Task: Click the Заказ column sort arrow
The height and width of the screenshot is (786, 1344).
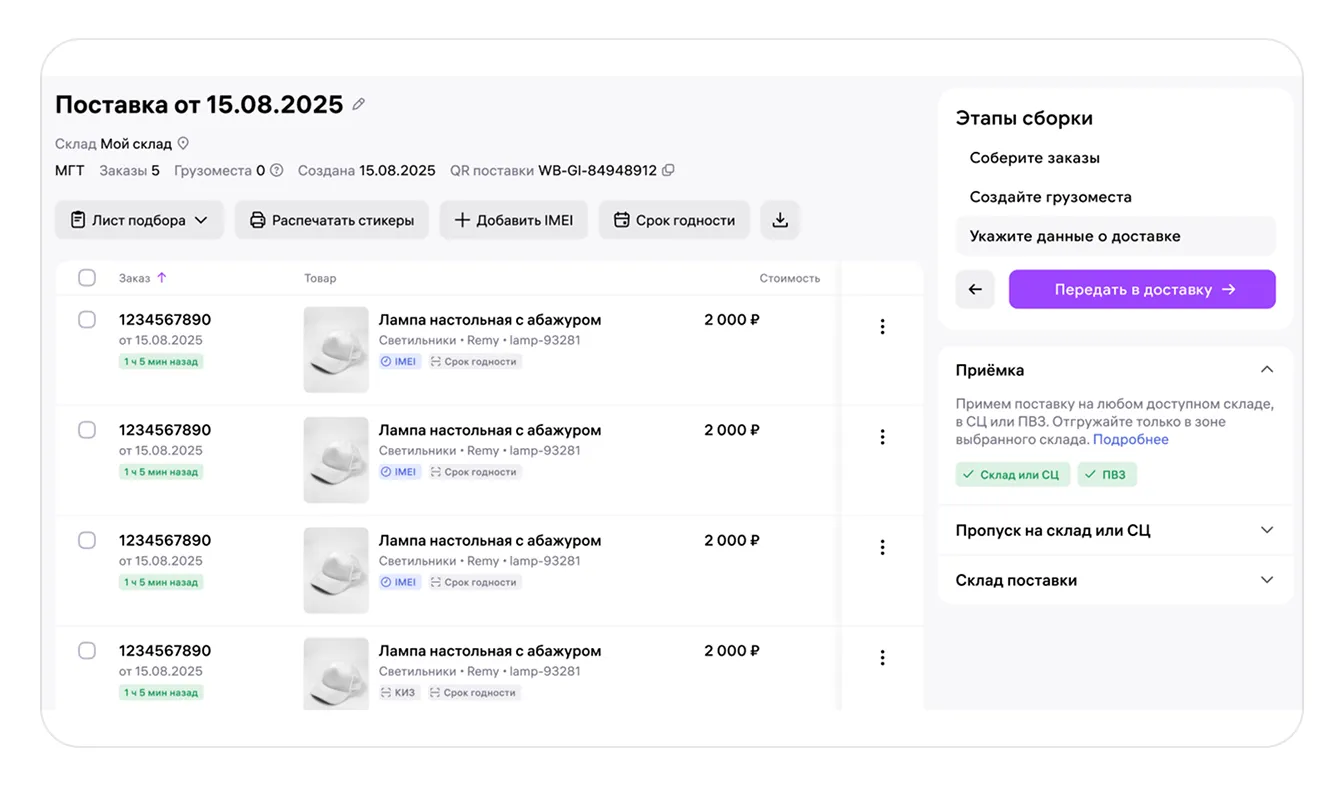Action: (x=162, y=278)
